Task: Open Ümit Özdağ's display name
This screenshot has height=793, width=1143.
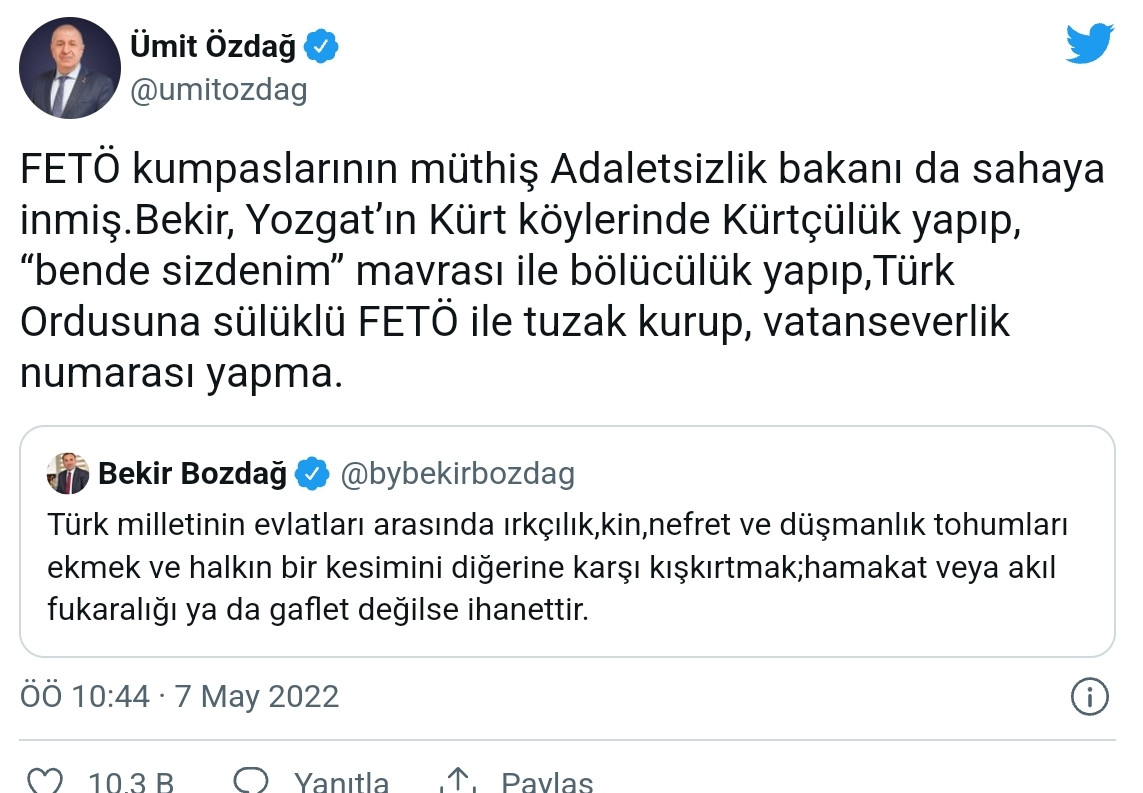Action: 212,44
